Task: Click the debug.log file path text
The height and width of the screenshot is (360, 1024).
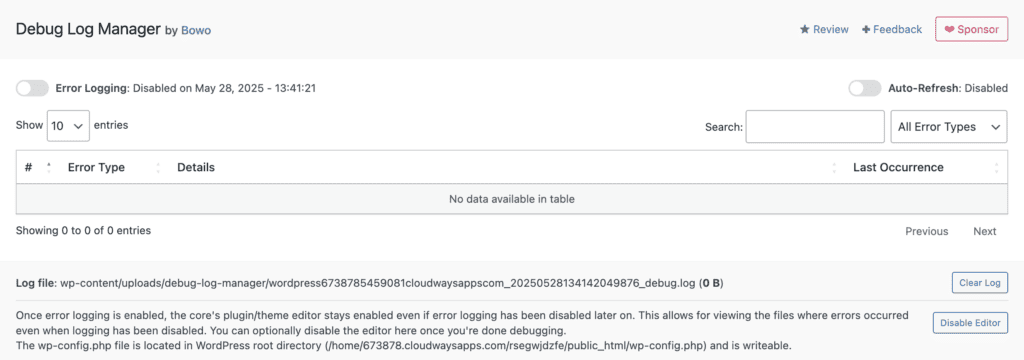Action: [378, 284]
